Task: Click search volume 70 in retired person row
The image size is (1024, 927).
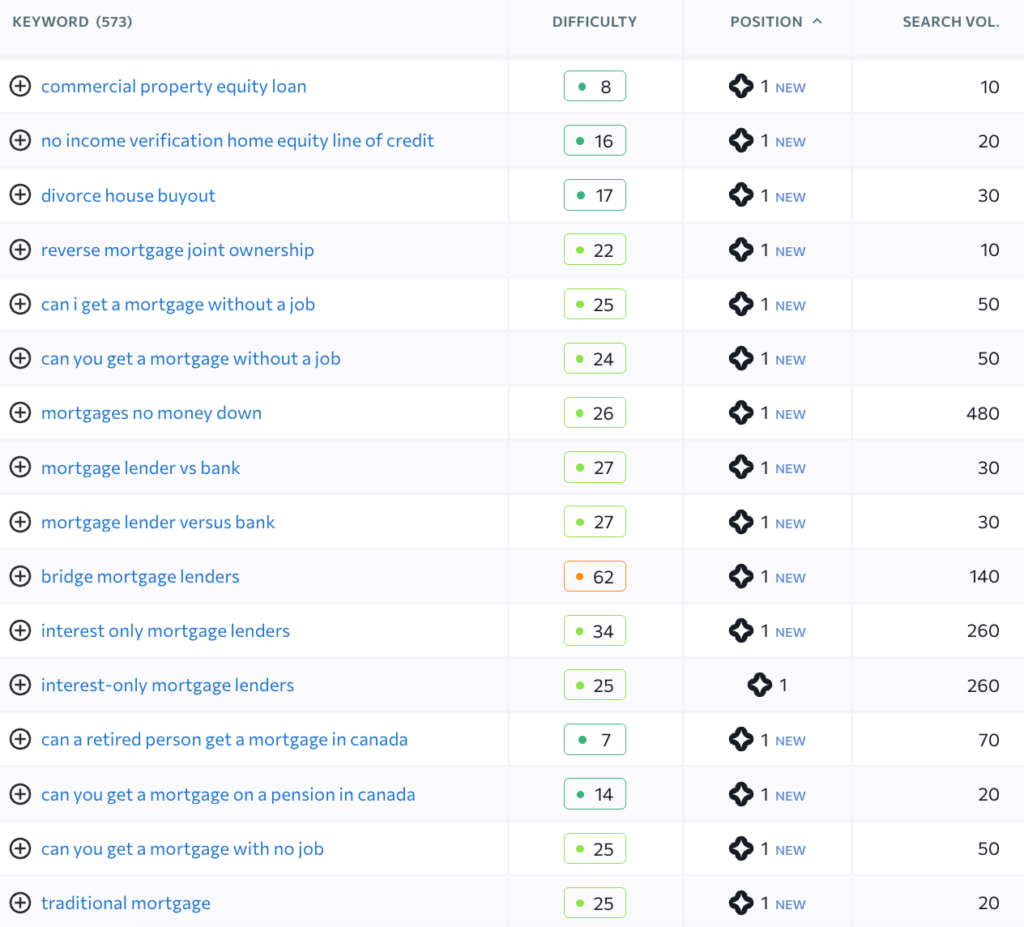Action: (x=989, y=740)
